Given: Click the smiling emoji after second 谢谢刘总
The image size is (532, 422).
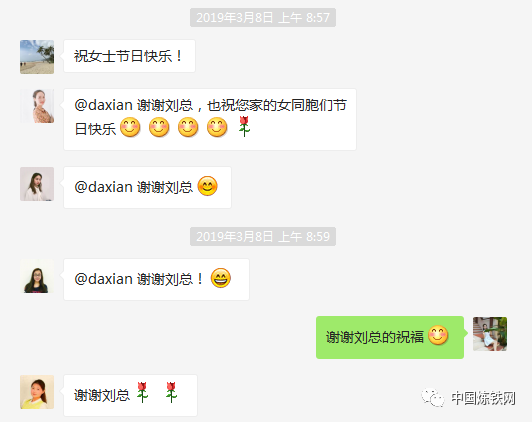Looking at the screenshot, I should coord(207,186).
